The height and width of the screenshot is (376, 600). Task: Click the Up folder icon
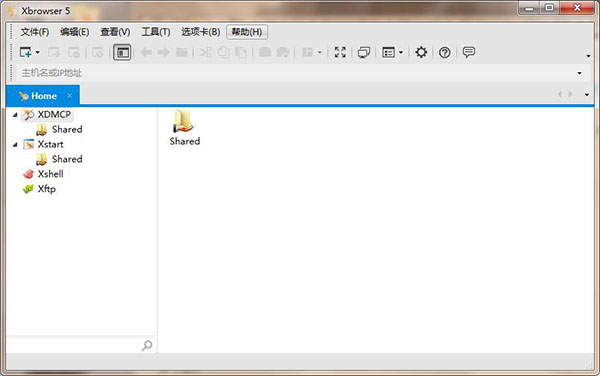point(181,52)
